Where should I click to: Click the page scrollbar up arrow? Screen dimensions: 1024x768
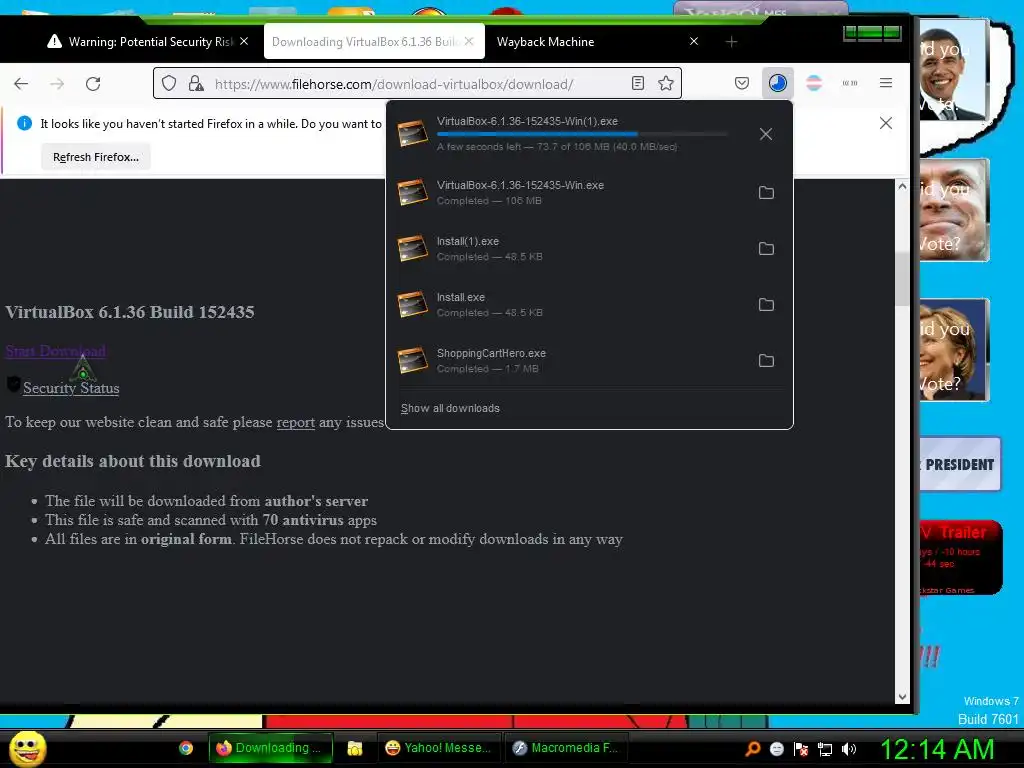click(902, 186)
